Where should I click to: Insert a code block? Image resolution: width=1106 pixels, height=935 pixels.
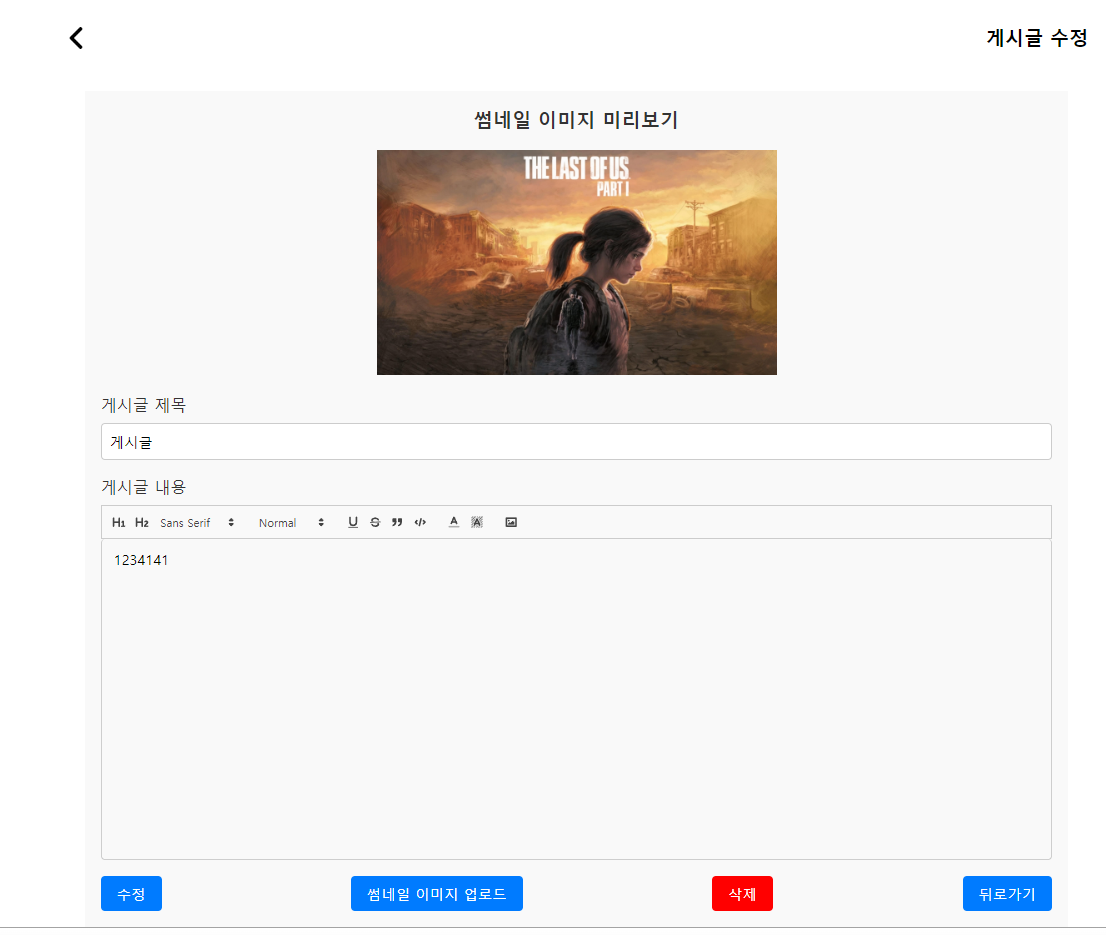click(x=420, y=522)
